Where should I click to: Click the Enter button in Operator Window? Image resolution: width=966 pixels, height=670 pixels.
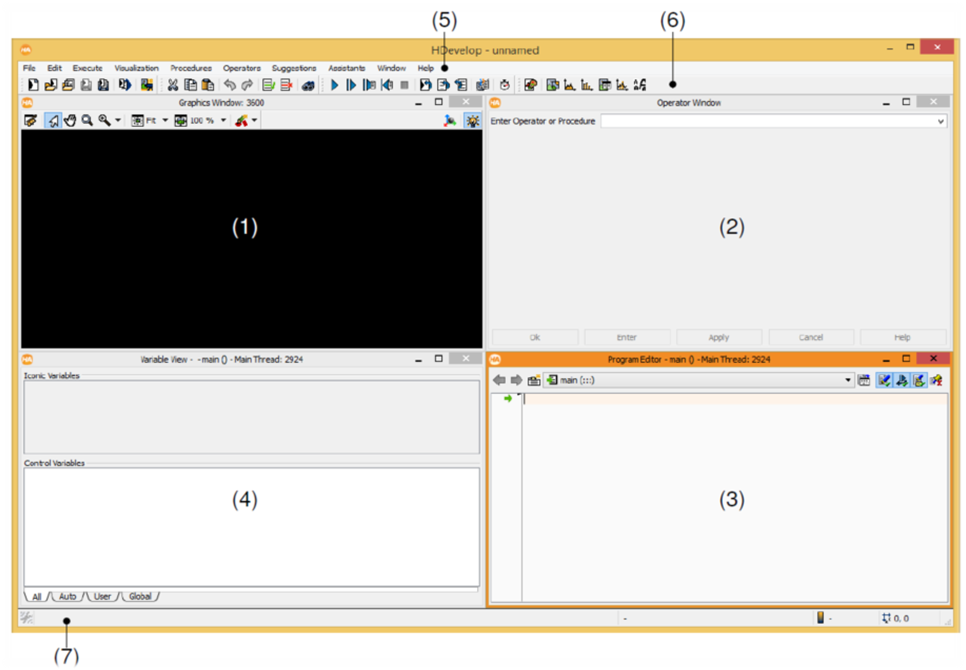pyautogui.click(x=627, y=337)
